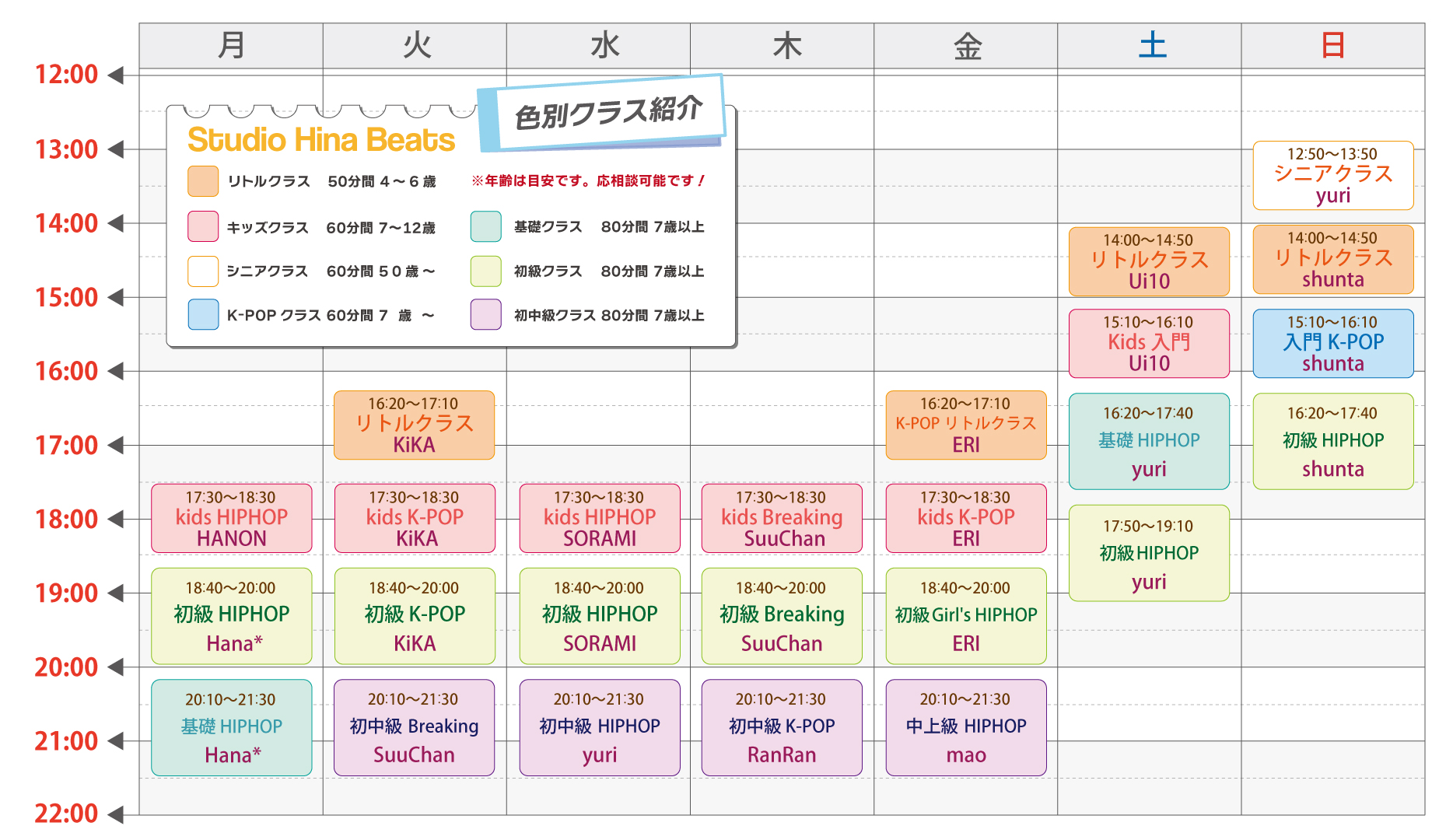1439x840 pixels.
Task: Click the blue K-POP クラス legend swatch
Action: tap(202, 315)
